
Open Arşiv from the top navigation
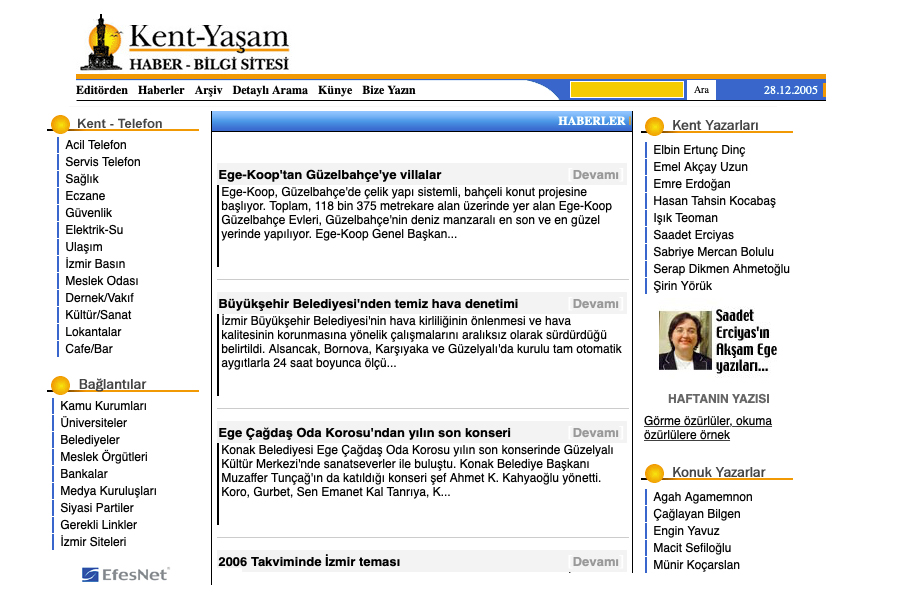click(x=208, y=90)
